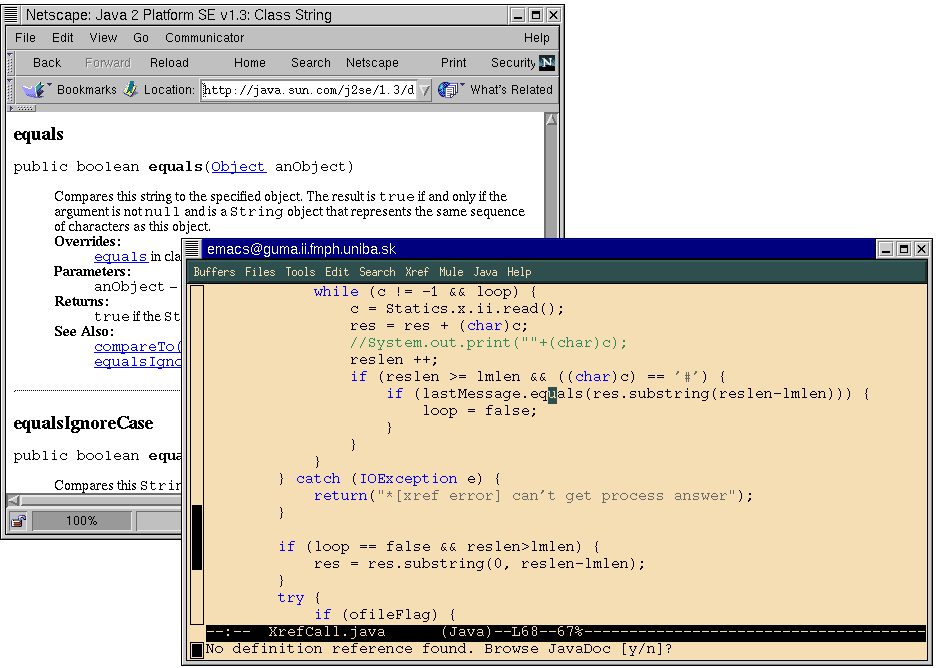Open the What's Related dropdown label
The height and width of the screenshot is (668, 937).
[511, 90]
